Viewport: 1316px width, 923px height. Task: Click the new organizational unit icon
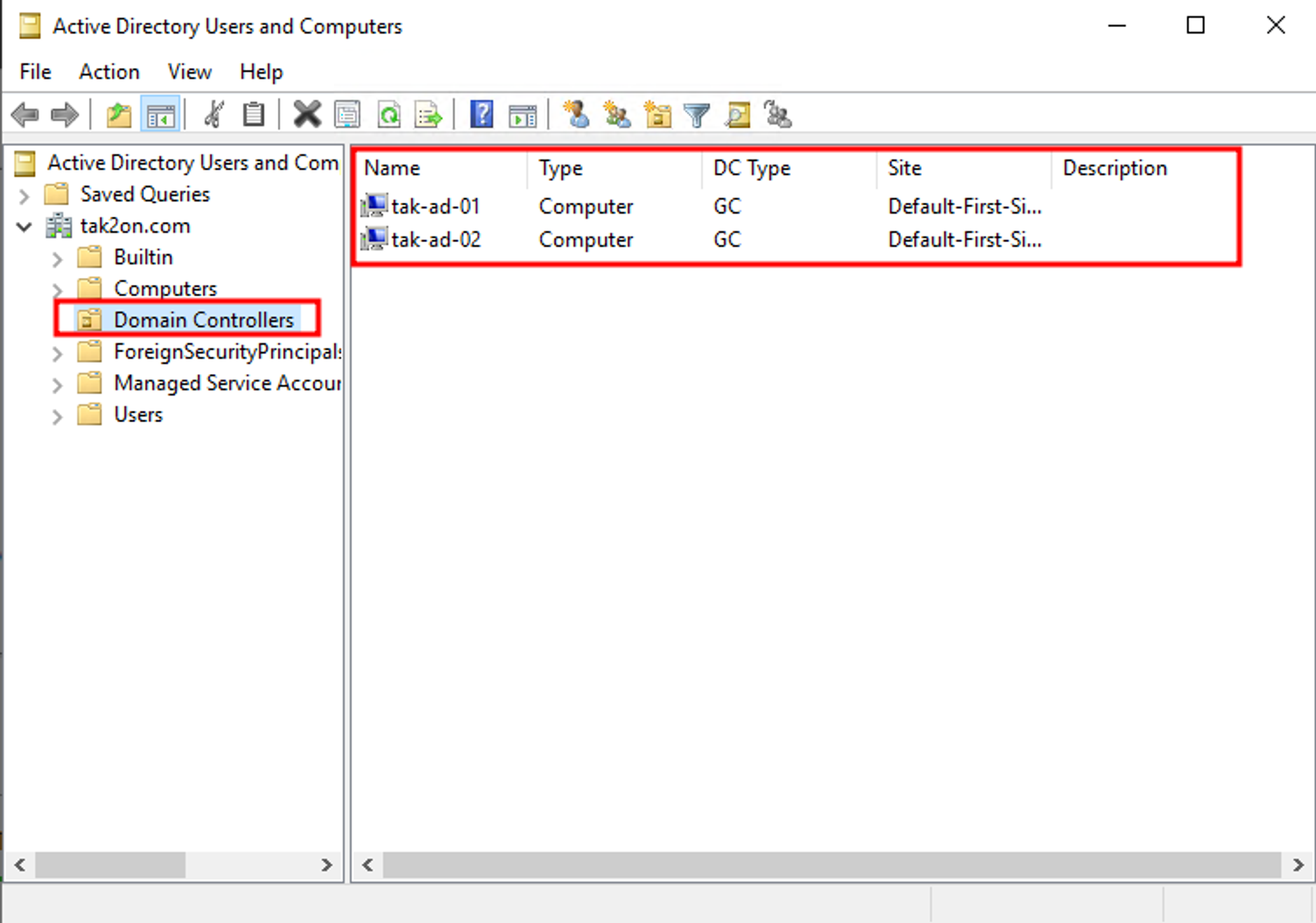click(657, 115)
